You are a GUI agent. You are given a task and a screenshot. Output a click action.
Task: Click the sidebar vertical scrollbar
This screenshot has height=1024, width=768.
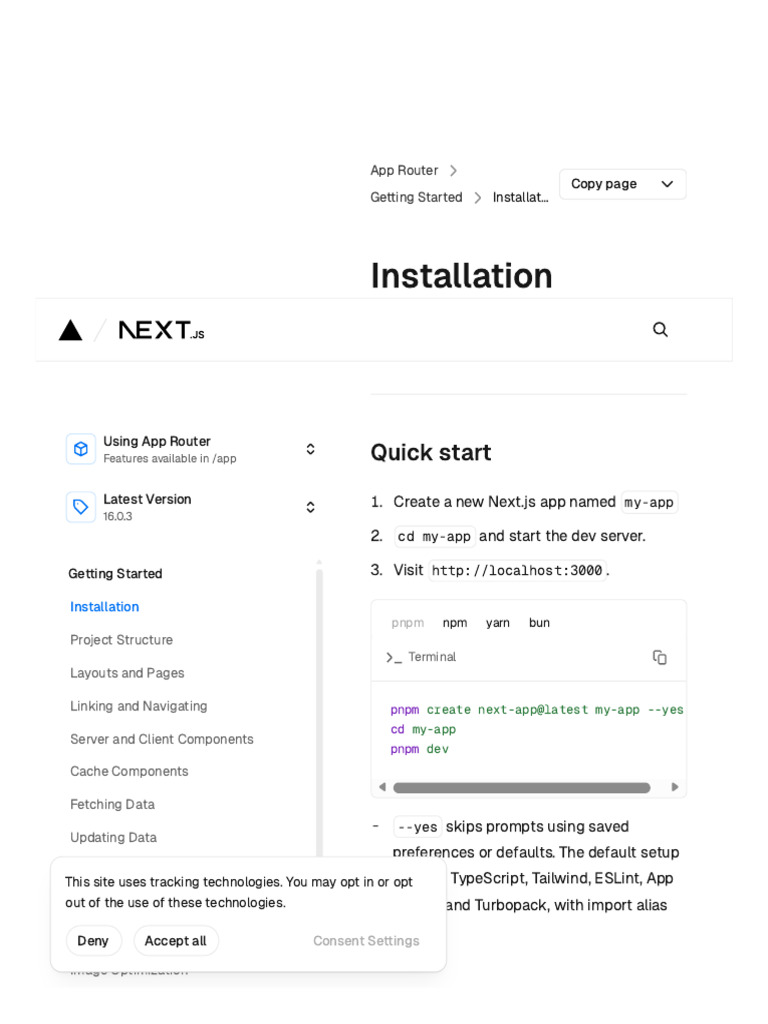pos(319,712)
